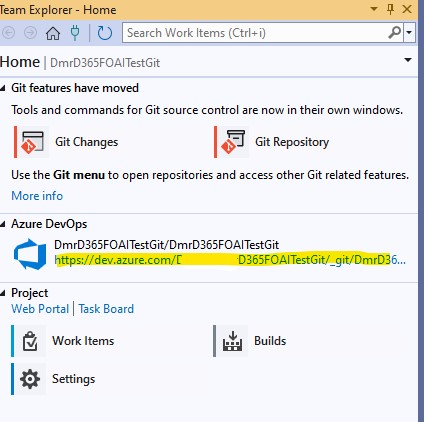Image resolution: width=424 pixels, height=422 pixels.
Task: Open Manage Connections plug icon
Action: coord(75,33)
